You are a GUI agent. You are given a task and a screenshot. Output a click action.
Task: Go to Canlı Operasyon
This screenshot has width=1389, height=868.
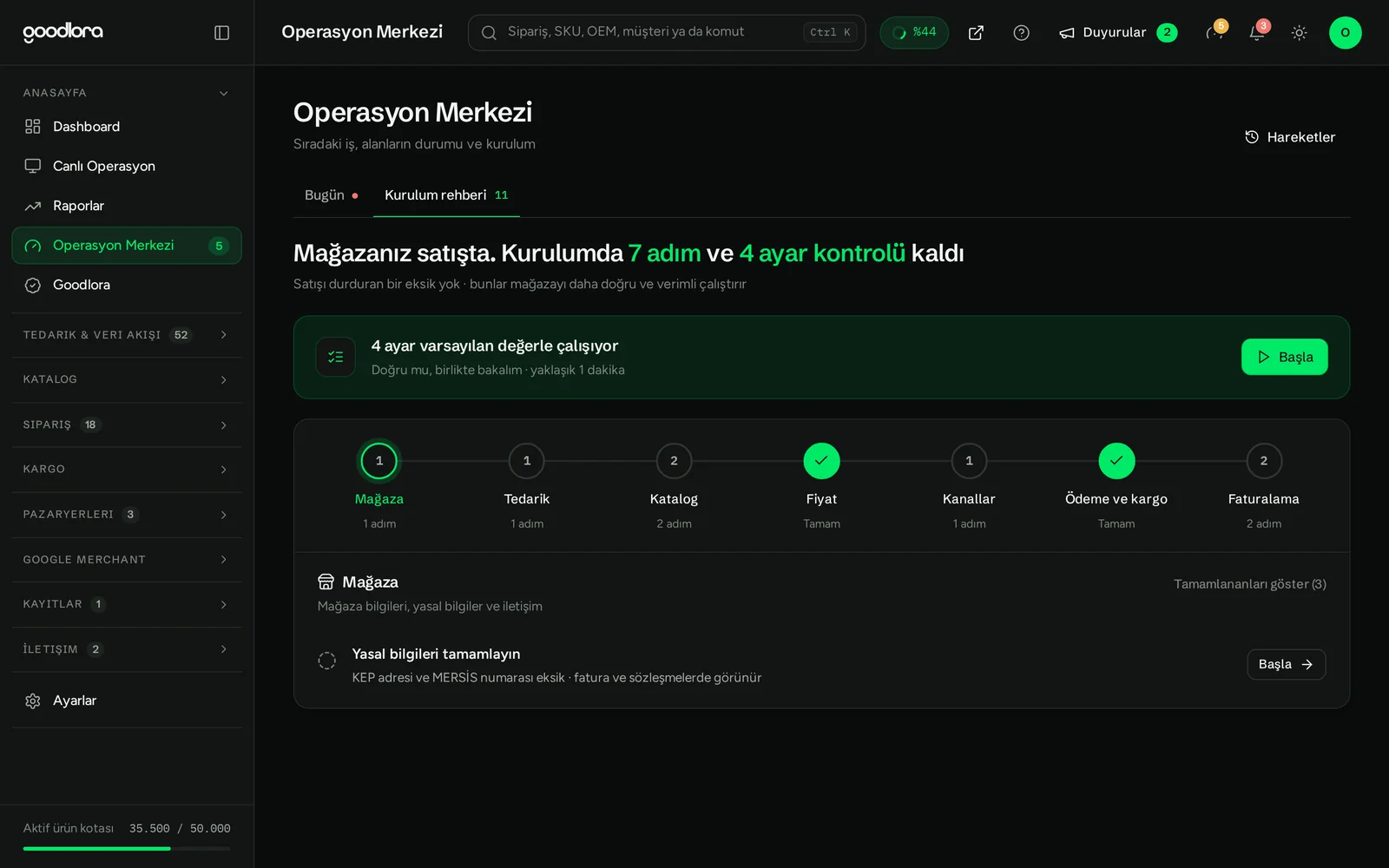[x=127, y=166]
